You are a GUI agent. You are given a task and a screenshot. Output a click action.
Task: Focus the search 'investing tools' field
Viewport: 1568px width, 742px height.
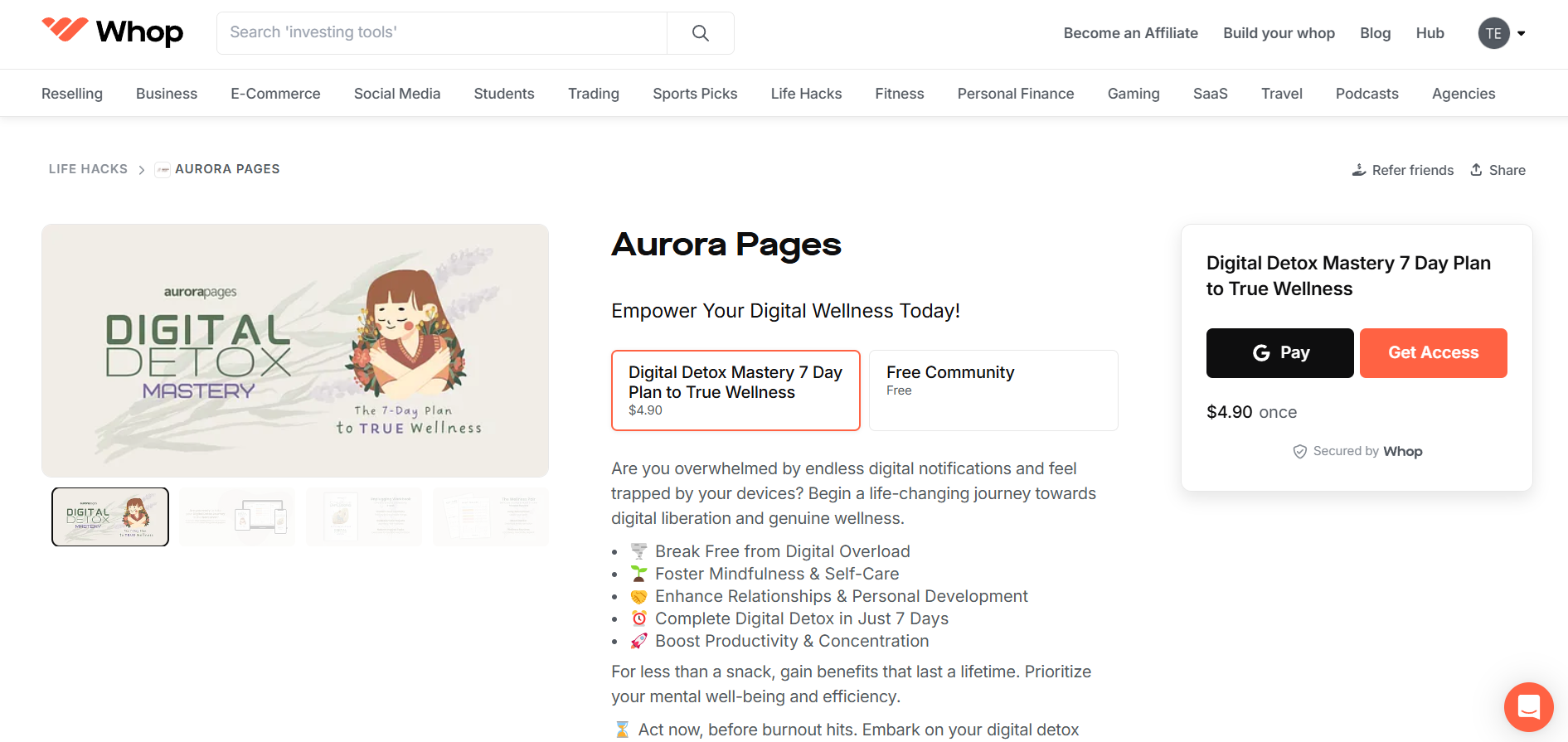442,33
